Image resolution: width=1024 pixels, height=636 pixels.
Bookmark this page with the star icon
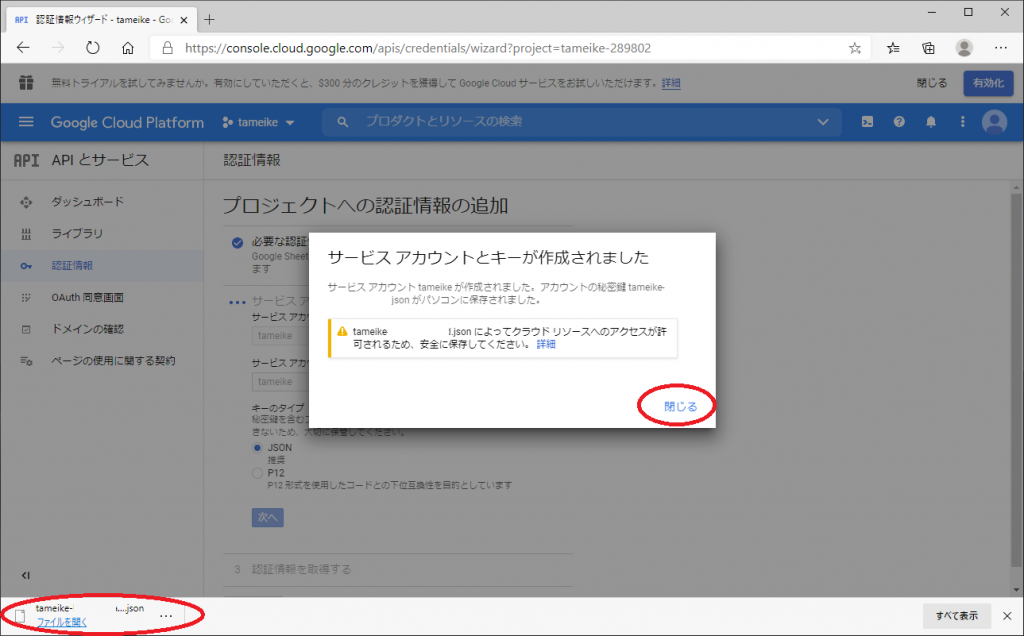[855, 47]
